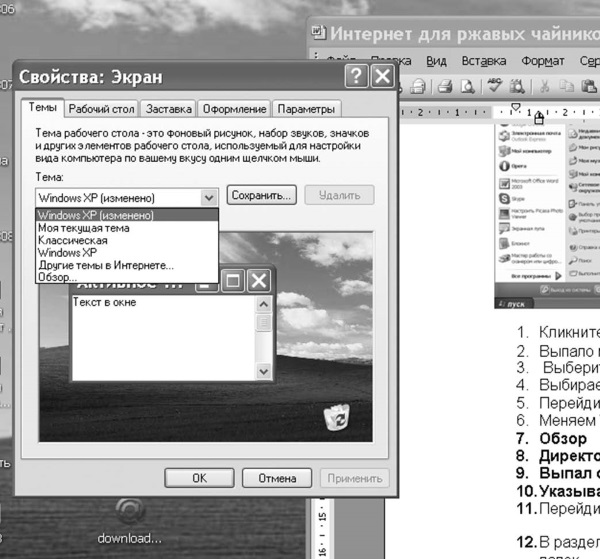Open the Формат menu in Word
This screenshot has width=600, height=559.
543,61
